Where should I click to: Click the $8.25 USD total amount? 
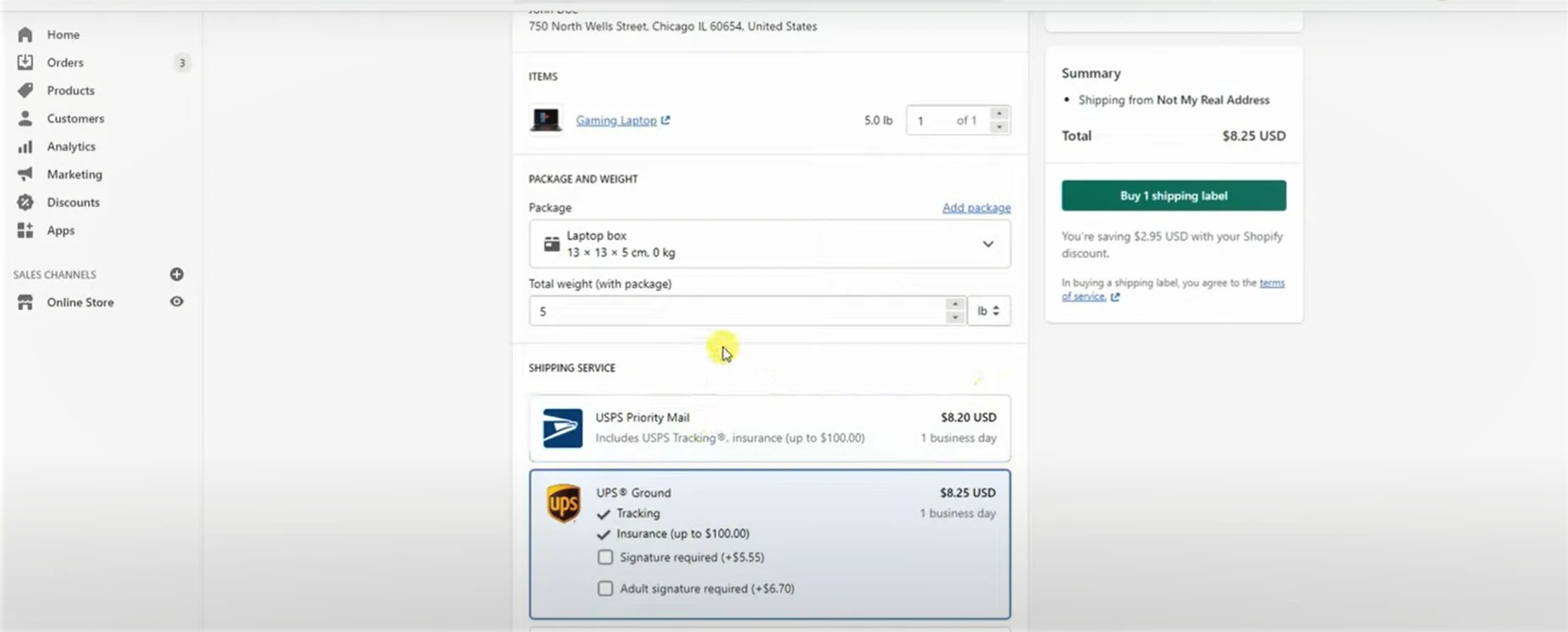[x=1254, y=135]
